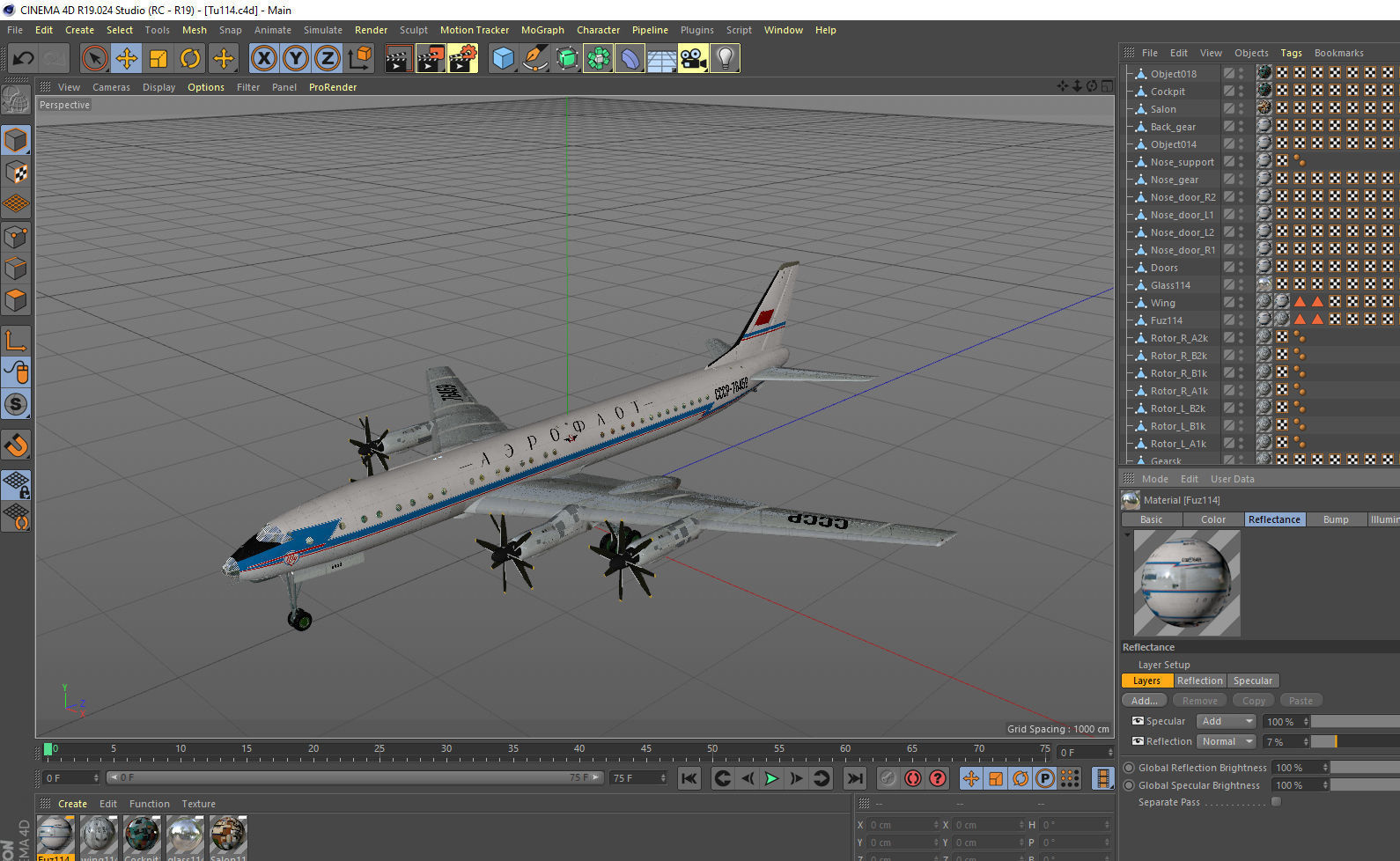Adjust Global Specular Brightness slider
Image resolution: width=1400 pixels, height=861 pixels.
[x=1365, y=785]
